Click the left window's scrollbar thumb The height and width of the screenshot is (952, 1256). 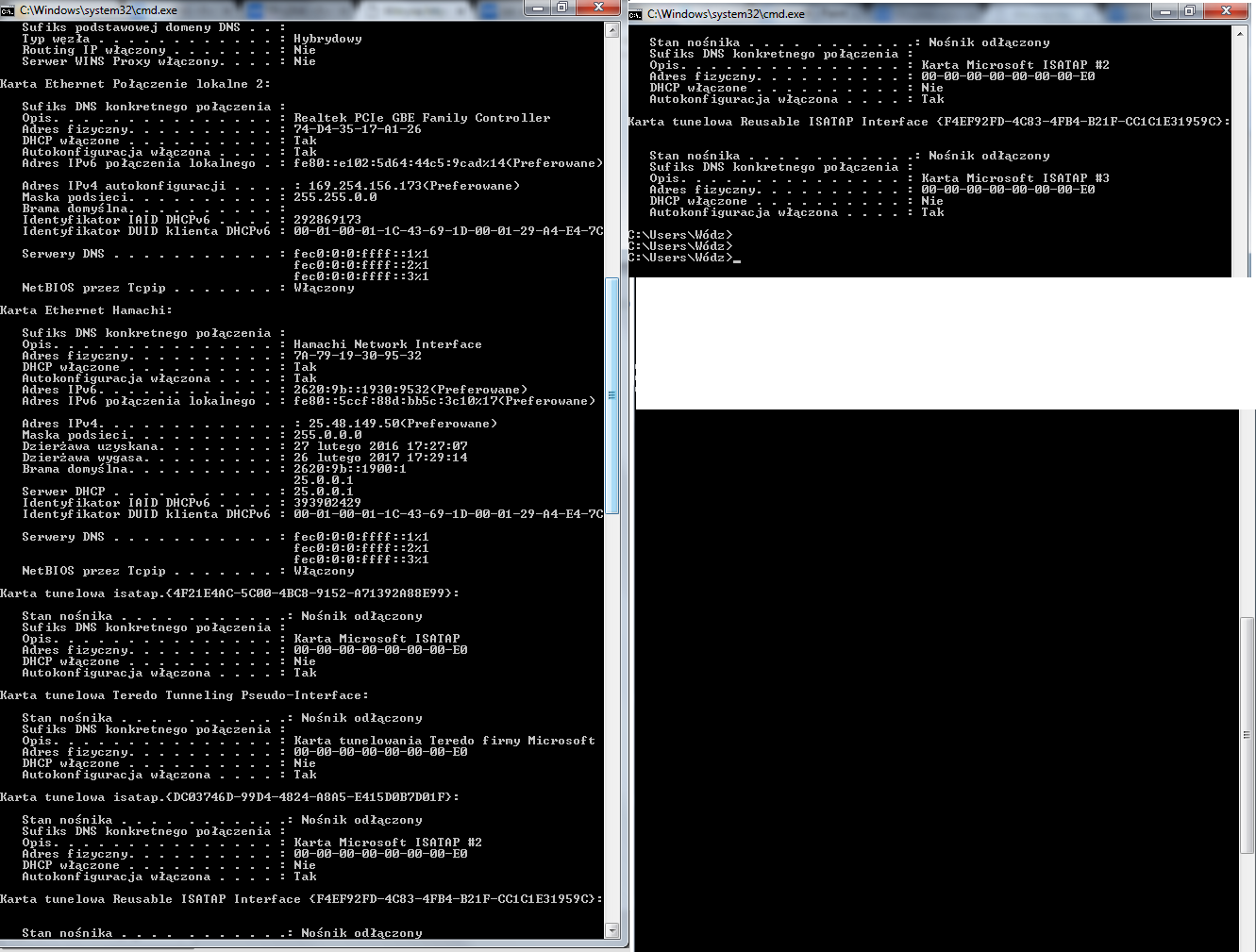pos(611,395)
